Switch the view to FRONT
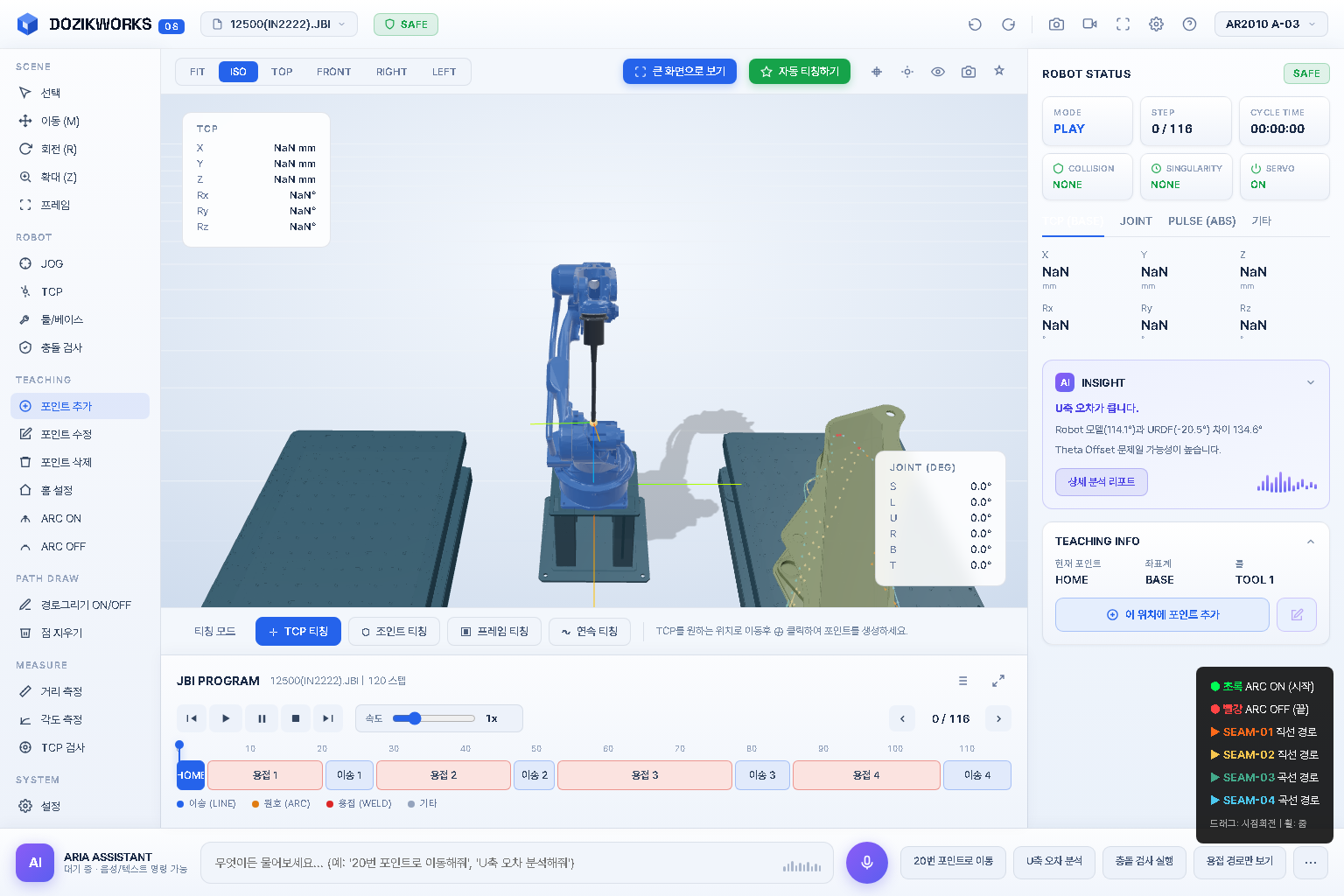Viewport: 1344px width, 896px height. (x=334, y=72)
